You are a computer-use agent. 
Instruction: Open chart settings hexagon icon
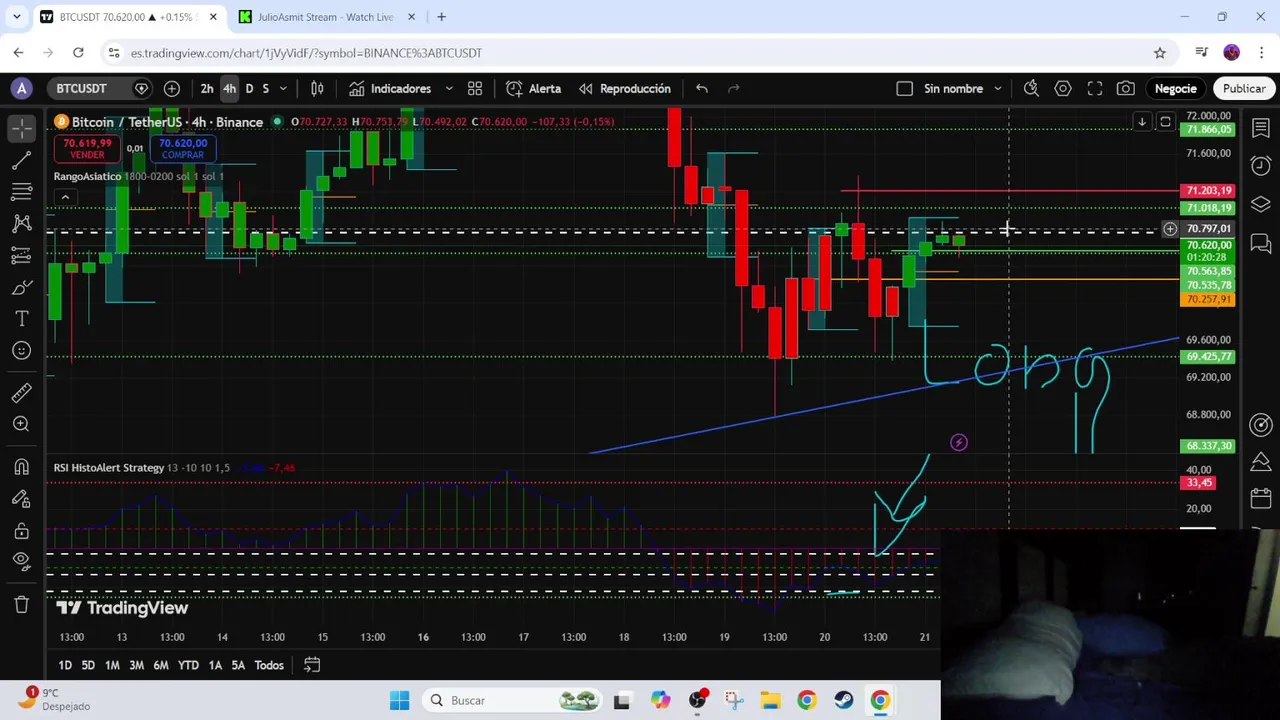click(1063, 88)
